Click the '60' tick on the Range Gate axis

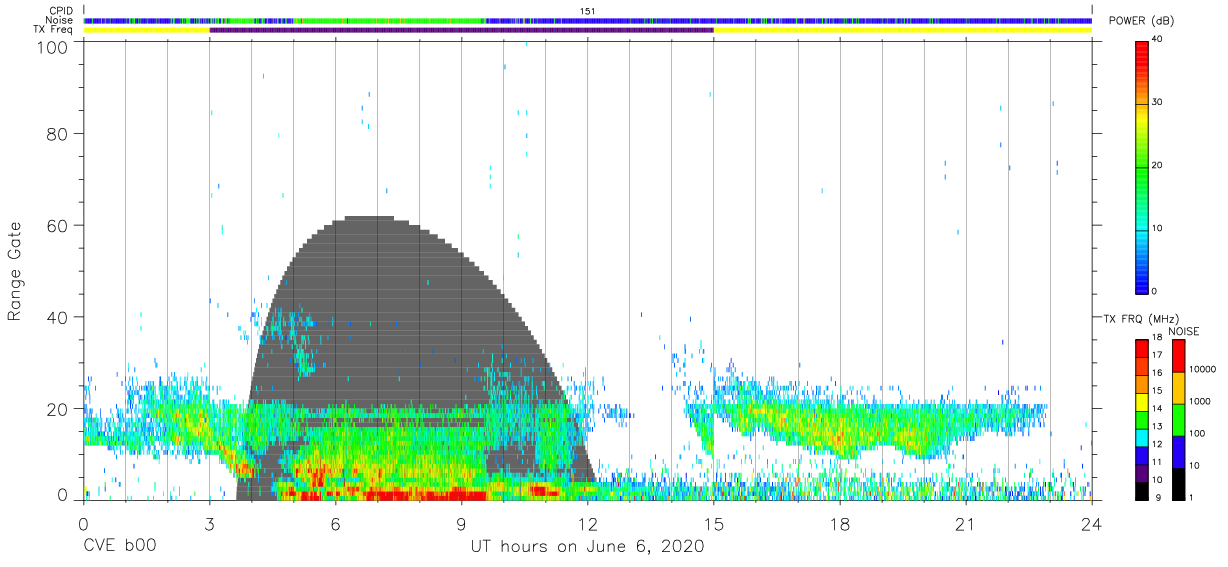coord(57,225)
